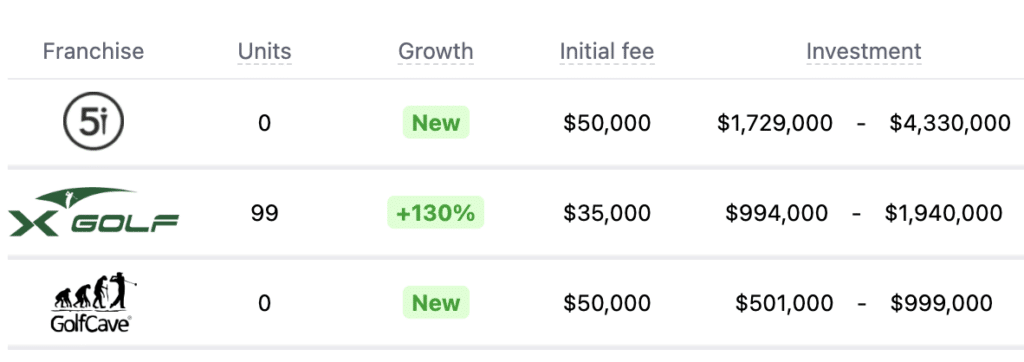Click the New growth badge for GolfCave

(436, 303)
